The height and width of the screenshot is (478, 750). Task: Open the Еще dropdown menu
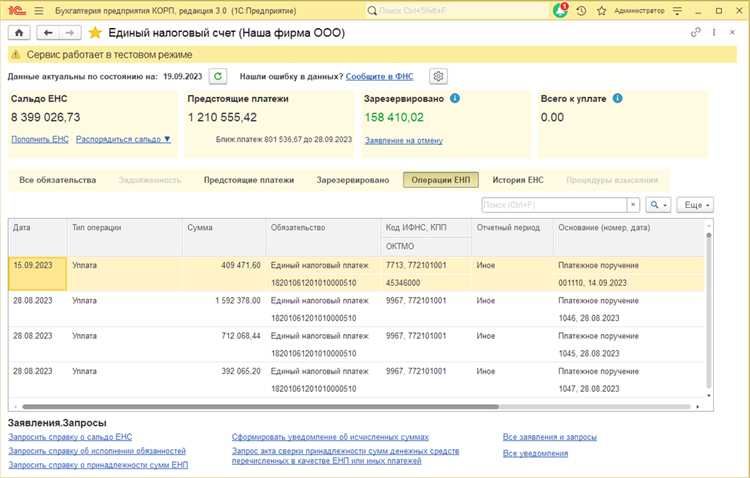coord(694,204)
